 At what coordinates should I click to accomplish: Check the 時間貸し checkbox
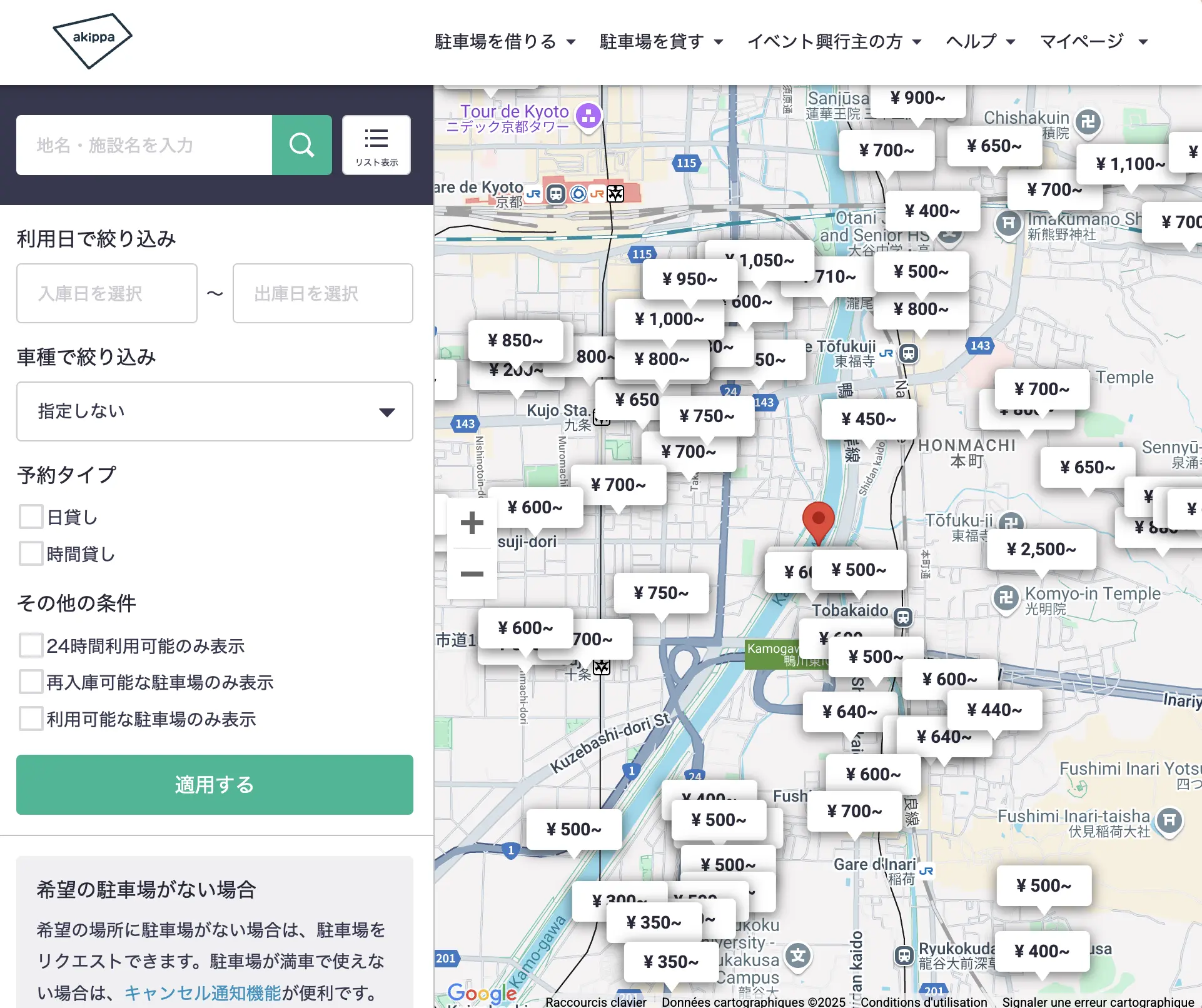(31, 553)
